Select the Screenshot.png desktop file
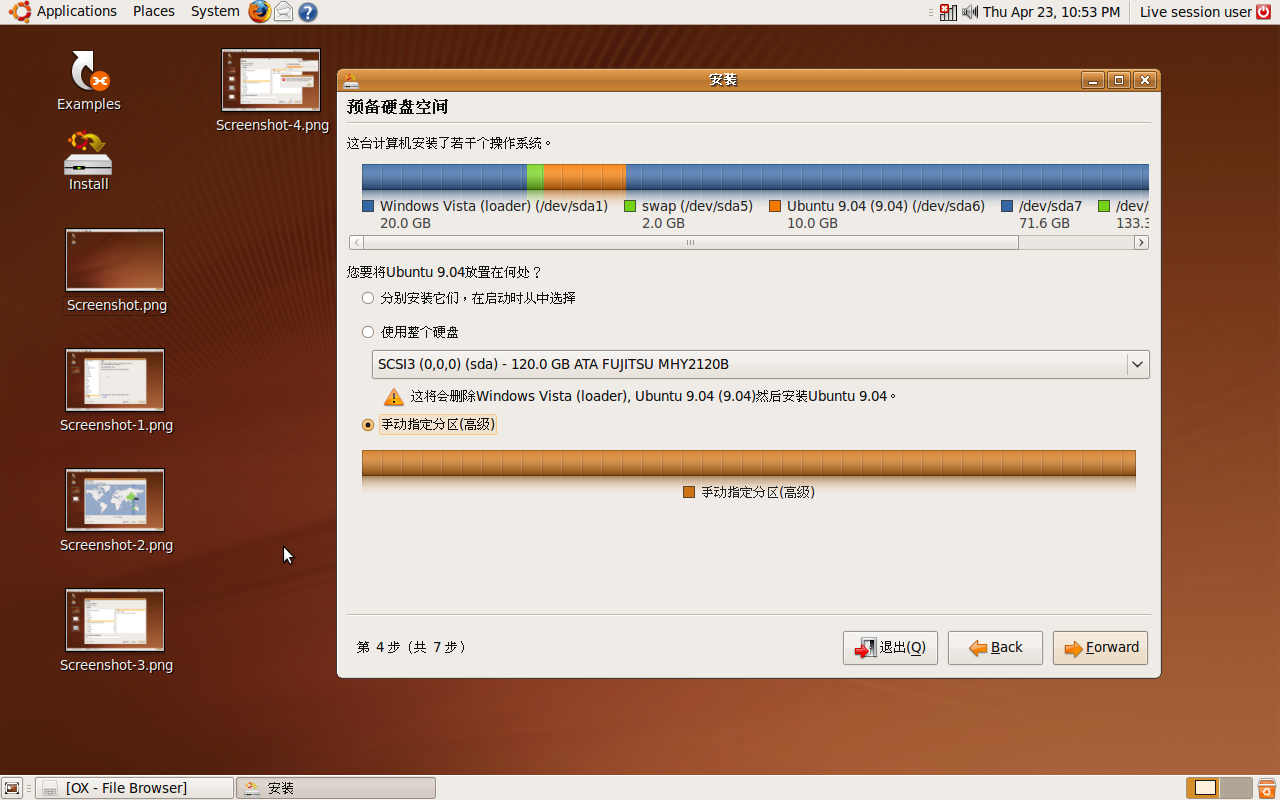This screenshot has height=800, width=1280. point(116,271)
